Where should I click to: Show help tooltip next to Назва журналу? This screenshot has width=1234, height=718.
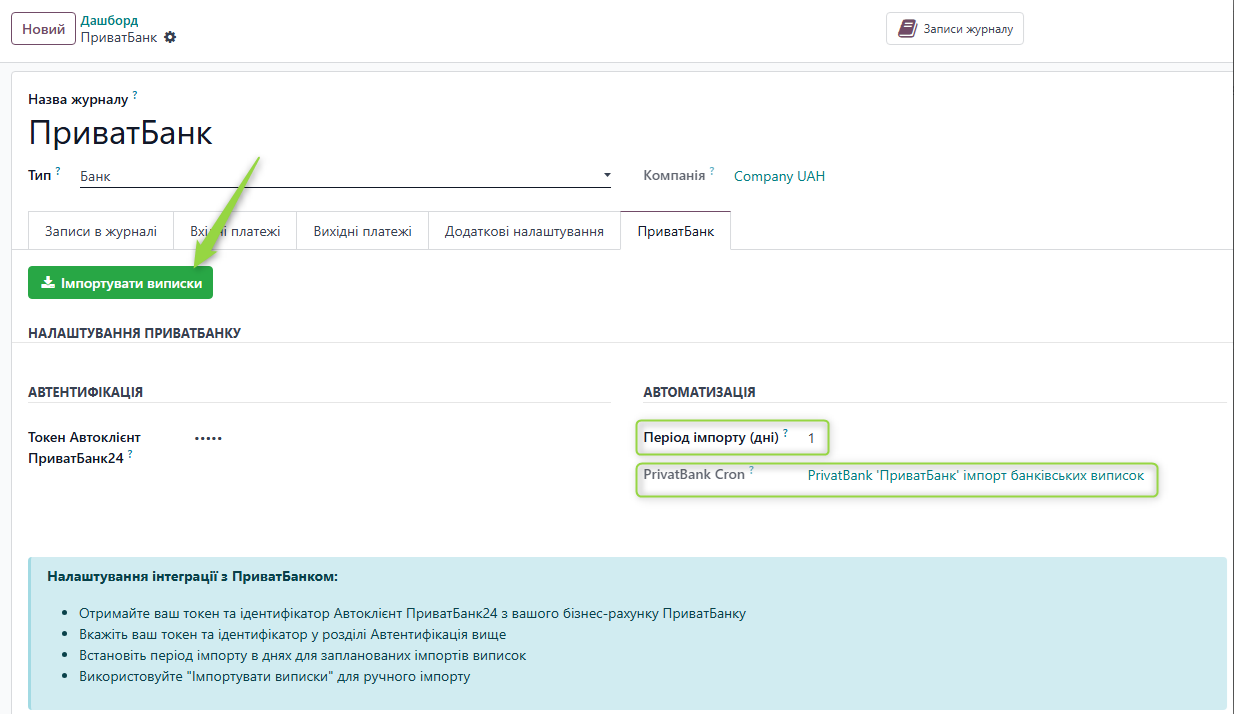click(135, 95)
